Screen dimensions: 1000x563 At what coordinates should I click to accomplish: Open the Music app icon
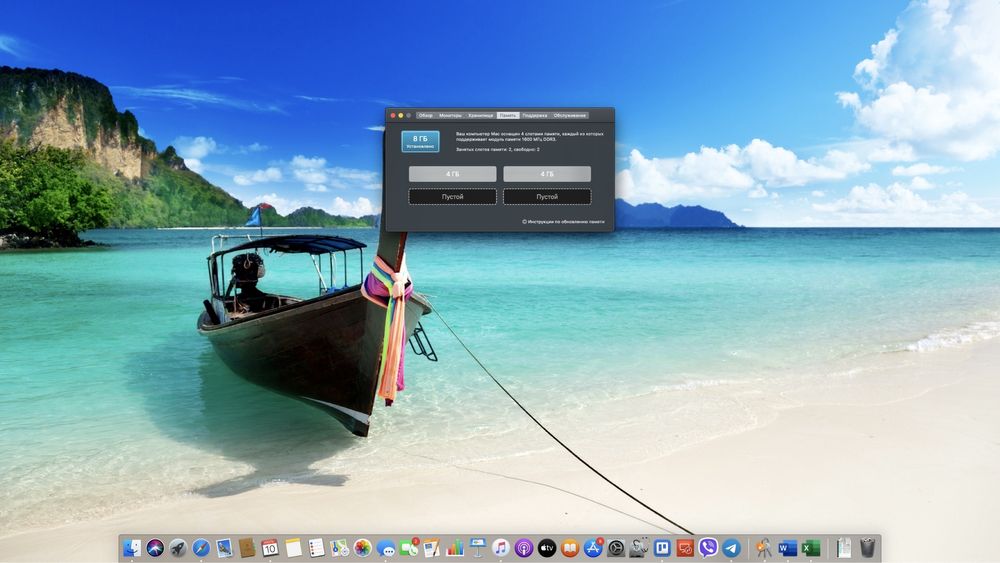point(501,548)
